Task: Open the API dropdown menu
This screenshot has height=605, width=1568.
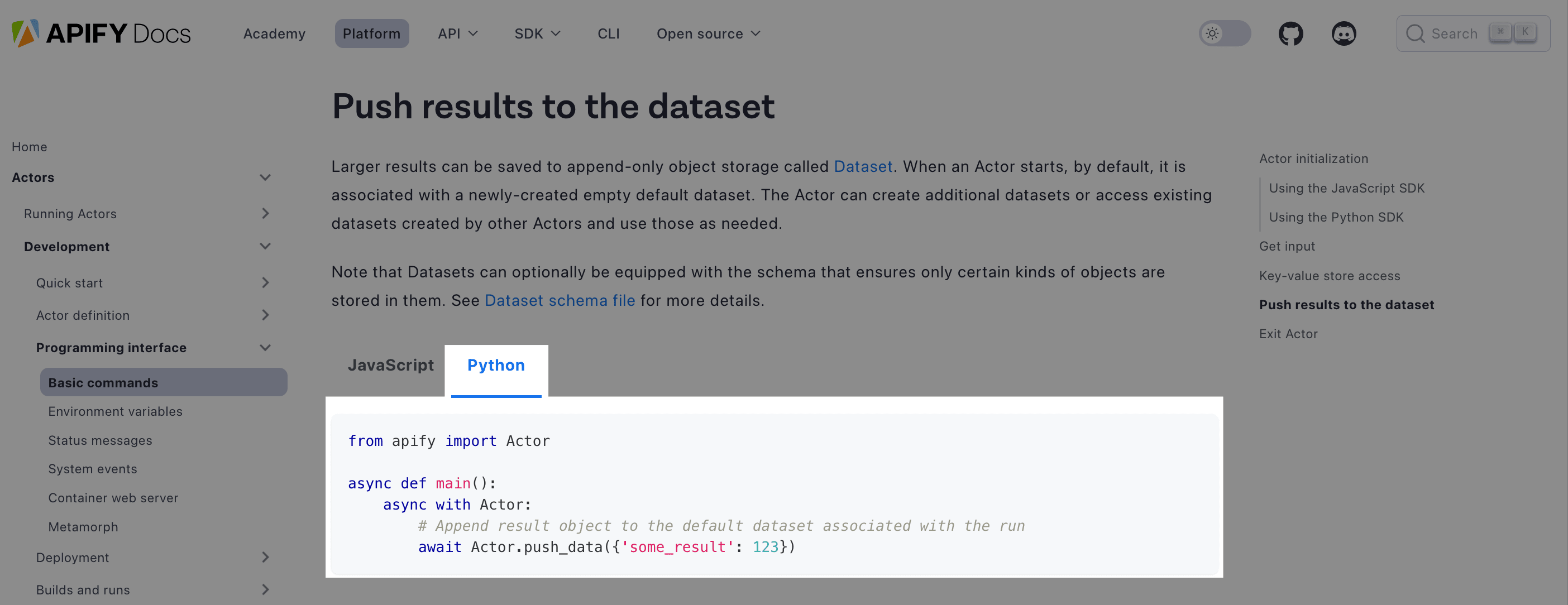Action: [x=458, y=33]
